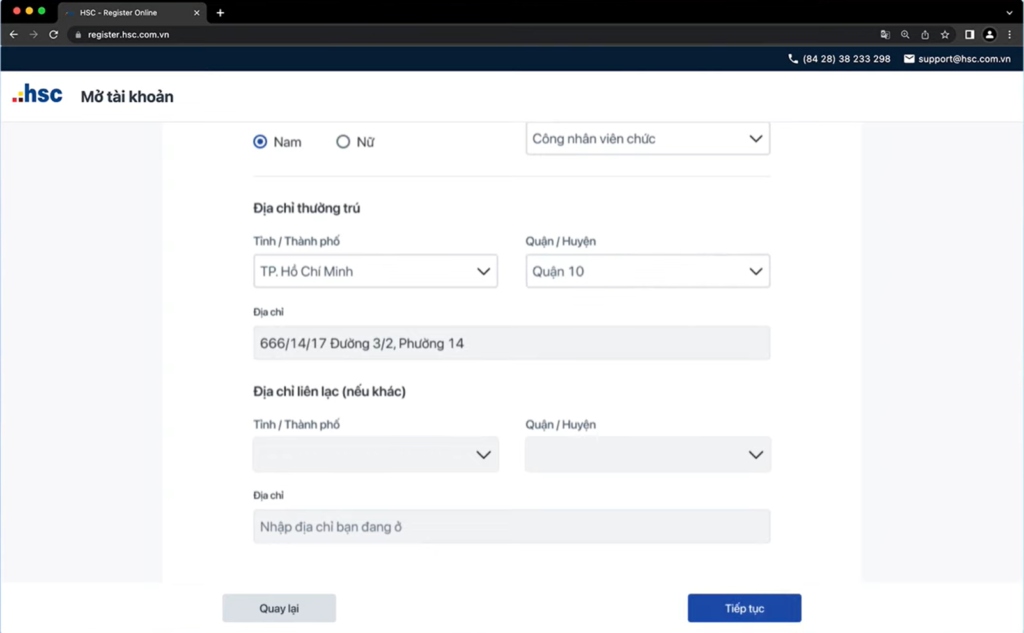Click the hsc logo
The image size is (1024, 633).
tap(37, 94)
